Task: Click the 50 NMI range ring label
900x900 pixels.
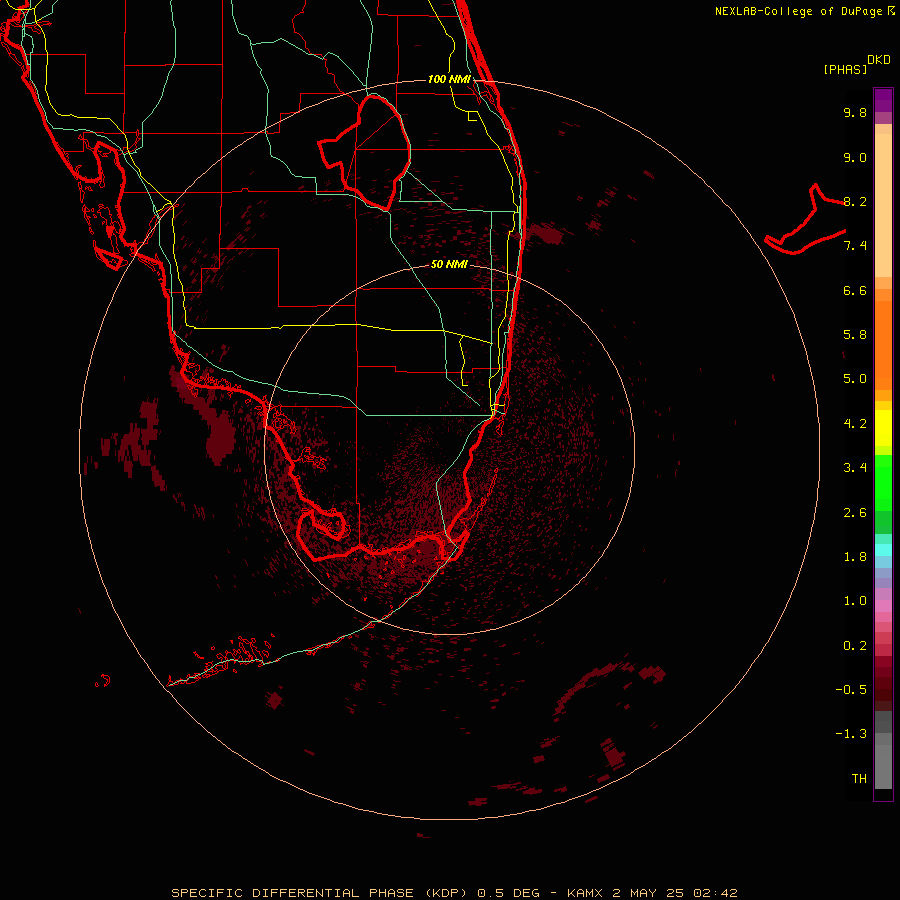Action: point(449,264)
